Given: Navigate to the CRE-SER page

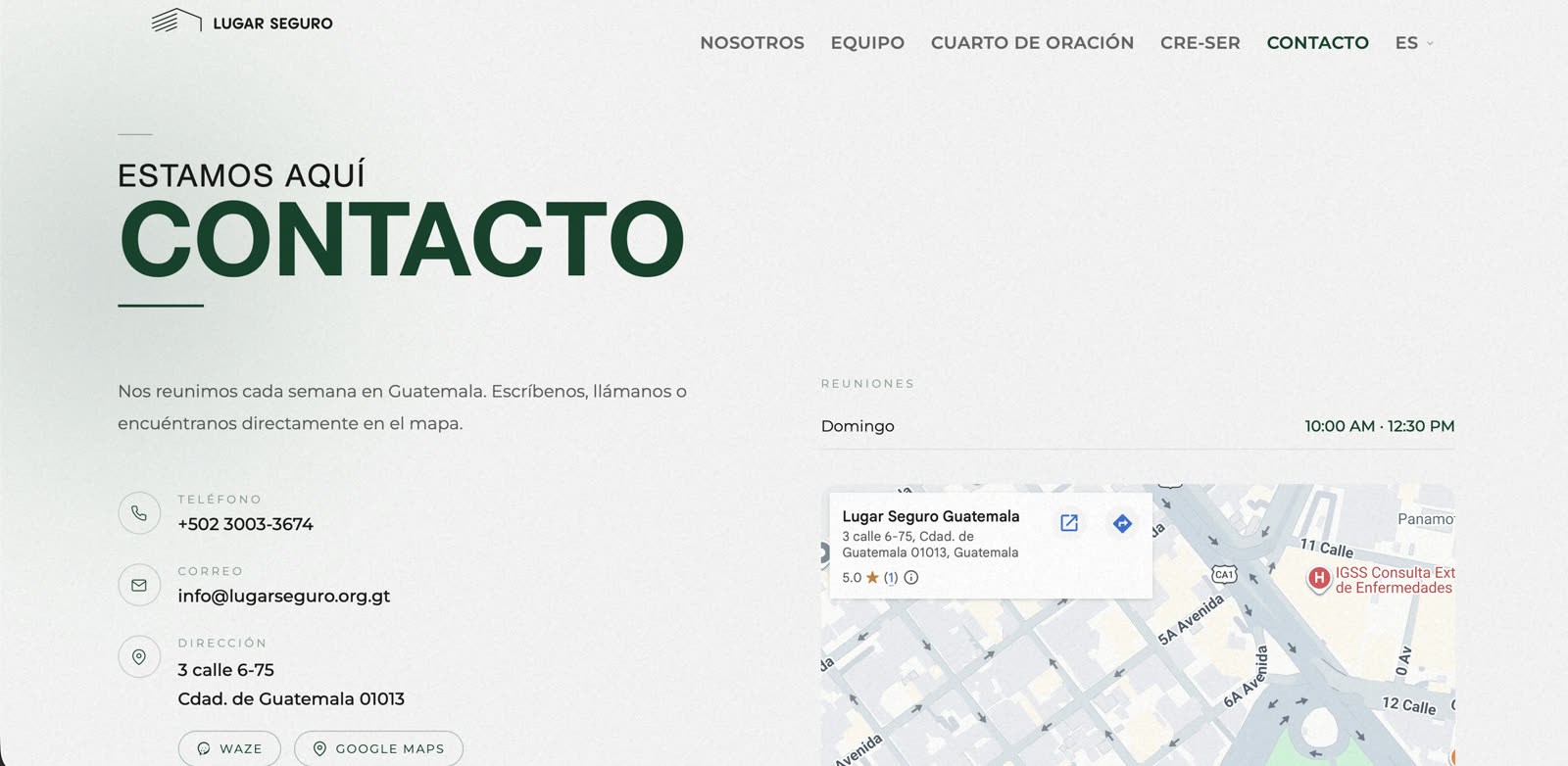Looking at the screenshot, I should point(1200,43).
